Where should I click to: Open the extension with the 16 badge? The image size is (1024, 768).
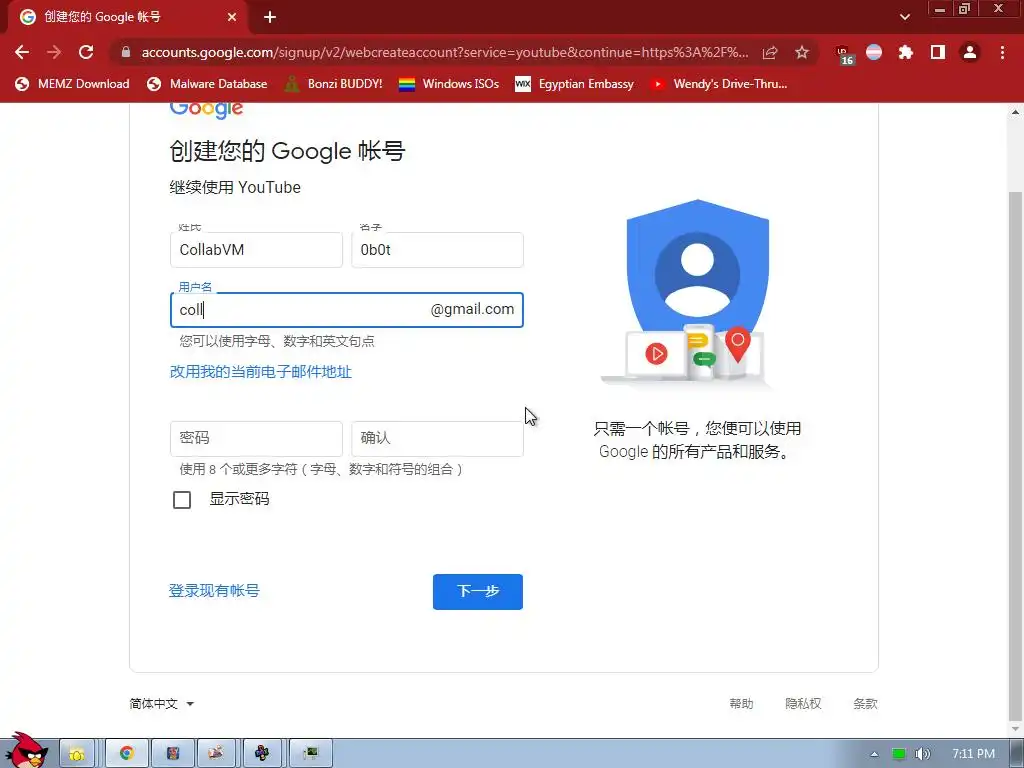point(844,54)
